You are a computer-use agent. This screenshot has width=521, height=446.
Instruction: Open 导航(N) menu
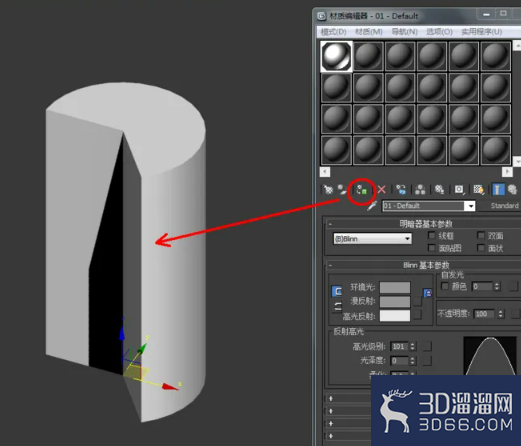[404, 32]
